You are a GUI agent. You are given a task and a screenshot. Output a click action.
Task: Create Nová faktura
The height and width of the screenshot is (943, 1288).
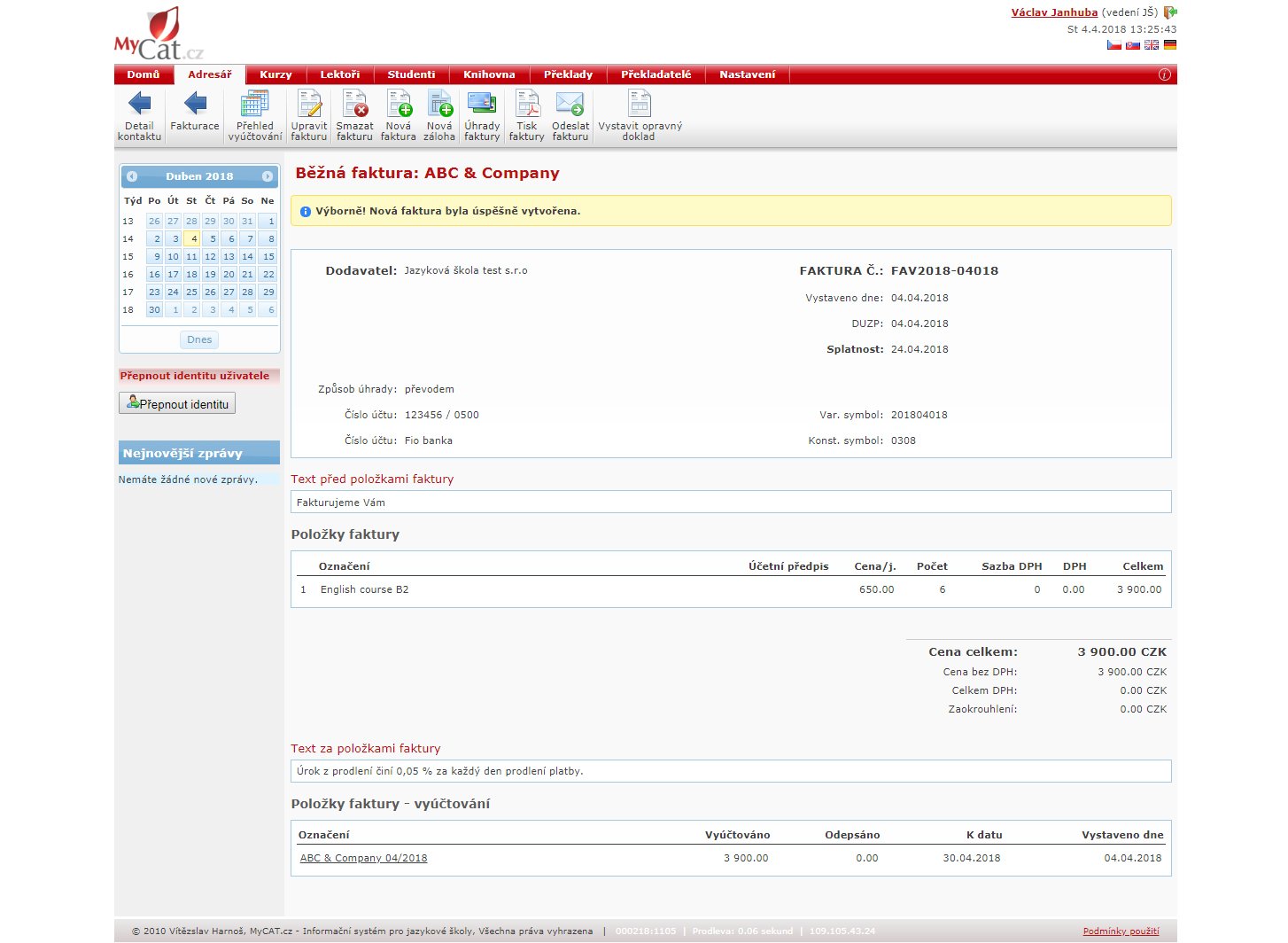pos(399,116)
